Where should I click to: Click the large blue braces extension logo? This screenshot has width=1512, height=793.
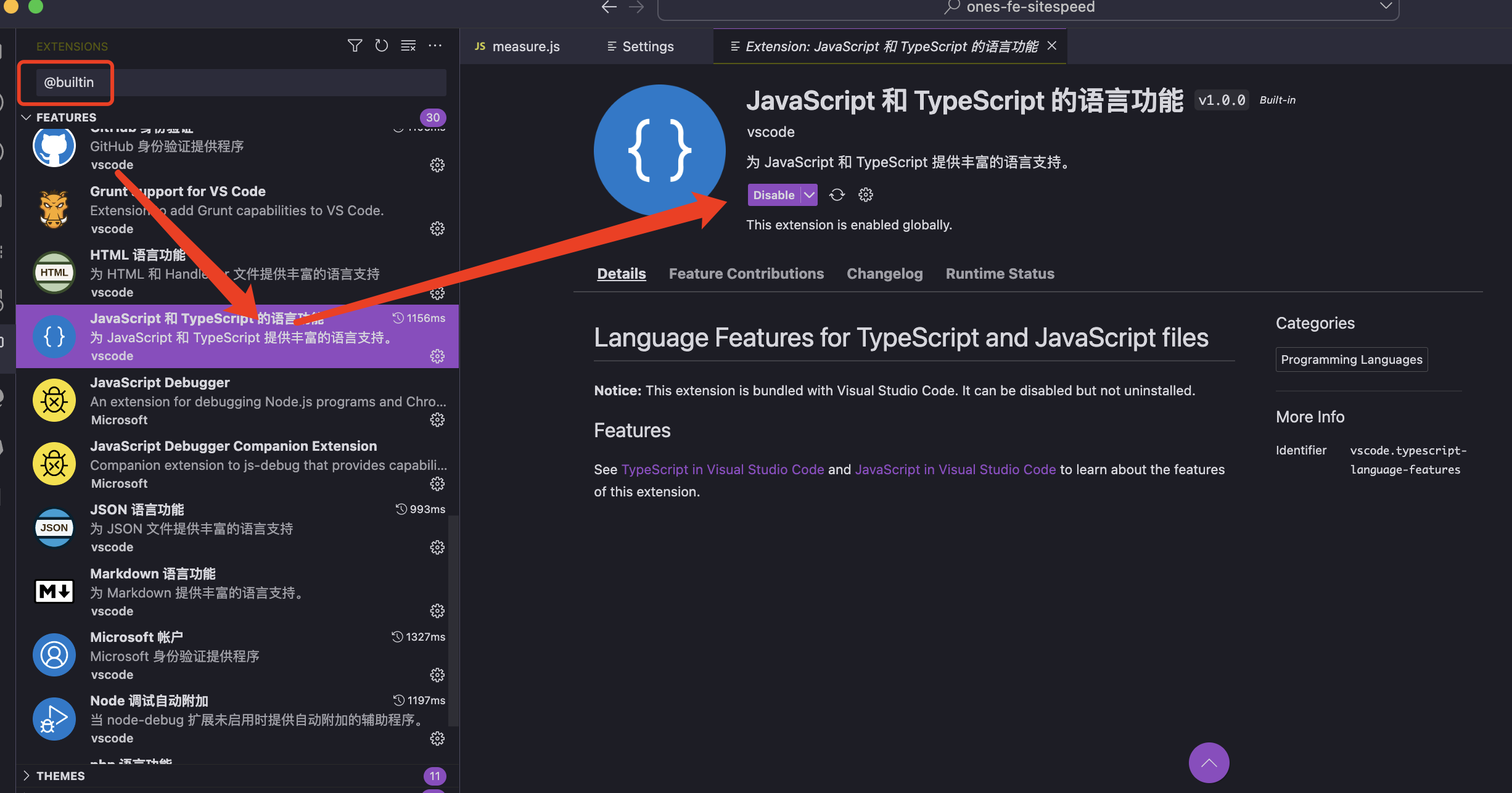pos(659,150)
